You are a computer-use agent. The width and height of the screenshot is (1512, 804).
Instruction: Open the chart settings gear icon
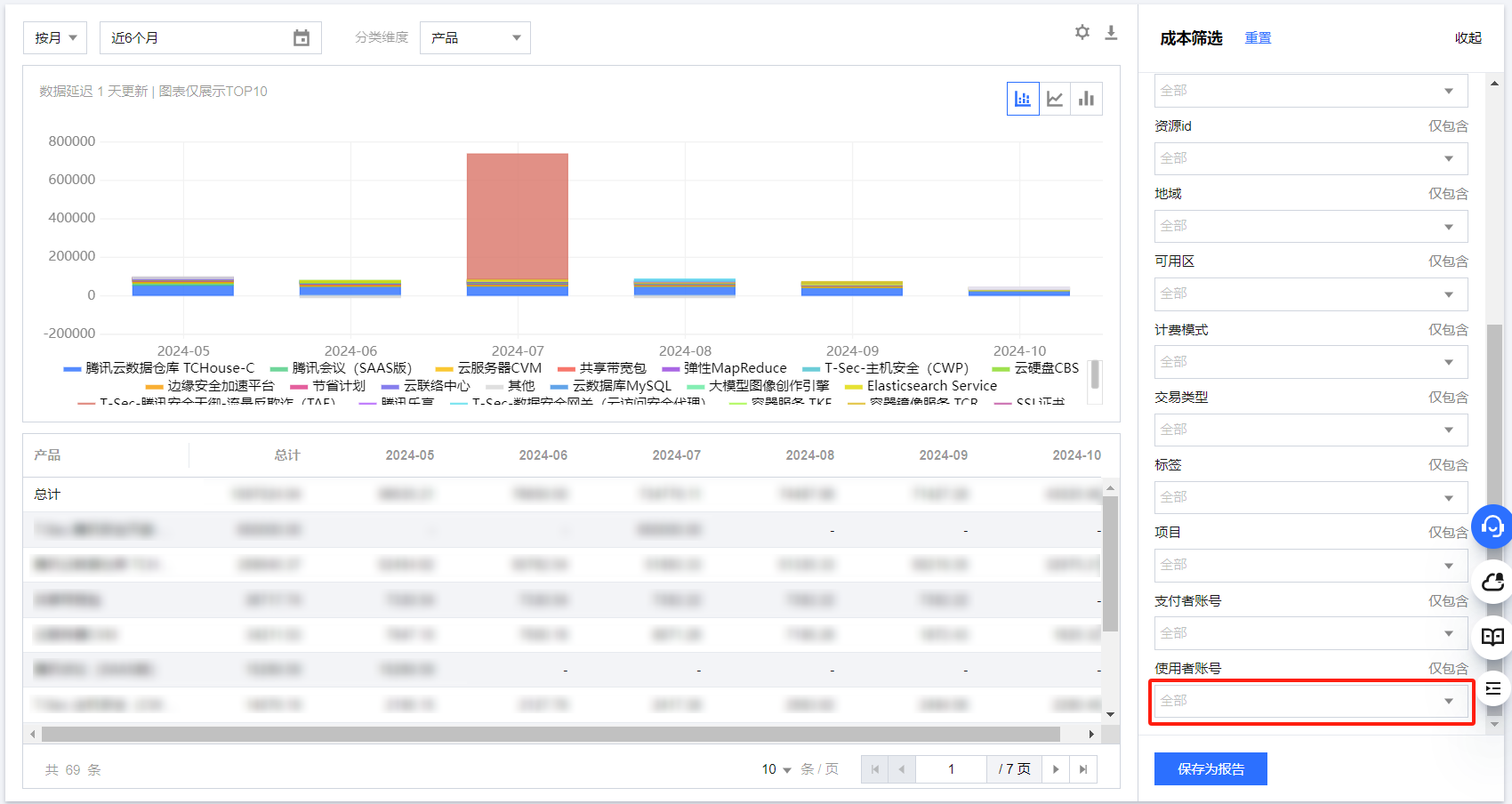click(1082, 32)
